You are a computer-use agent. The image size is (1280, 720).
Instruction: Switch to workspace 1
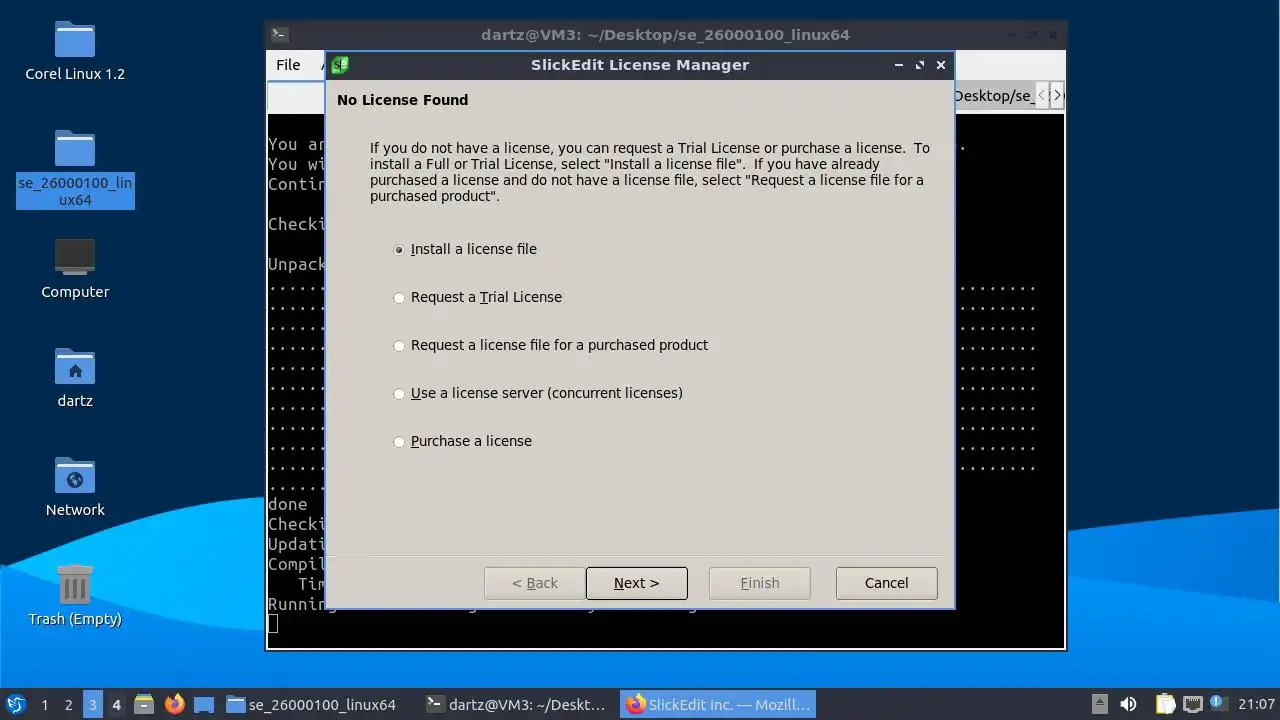[x=44, y=705]
